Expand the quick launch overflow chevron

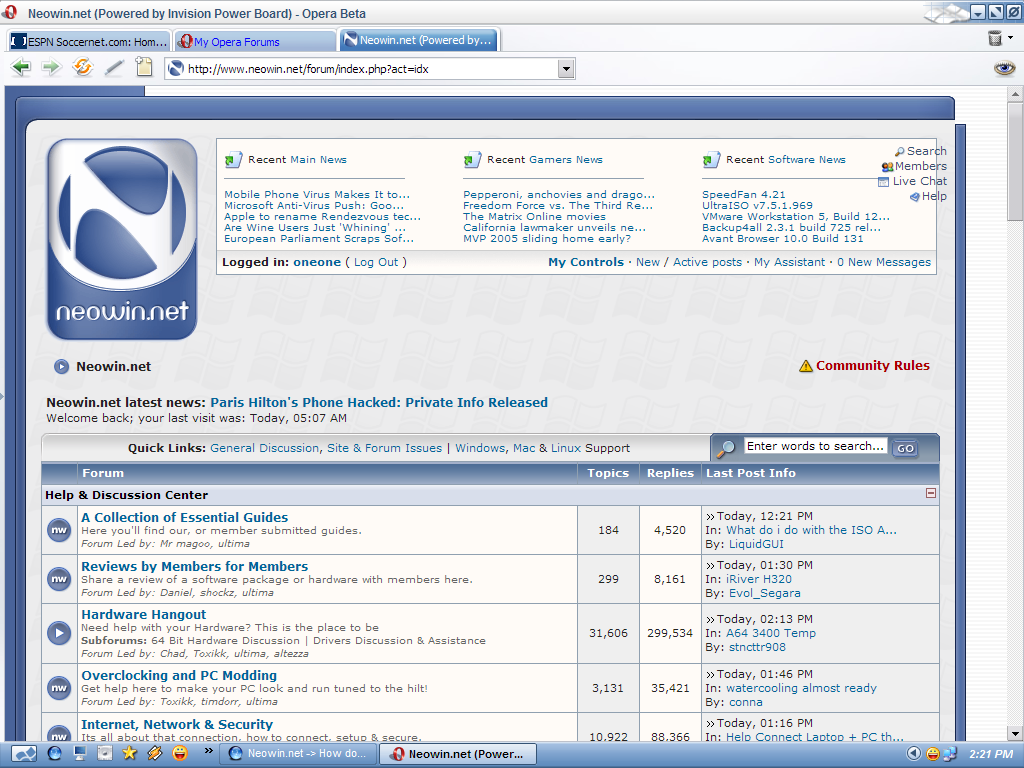[208, 750]
